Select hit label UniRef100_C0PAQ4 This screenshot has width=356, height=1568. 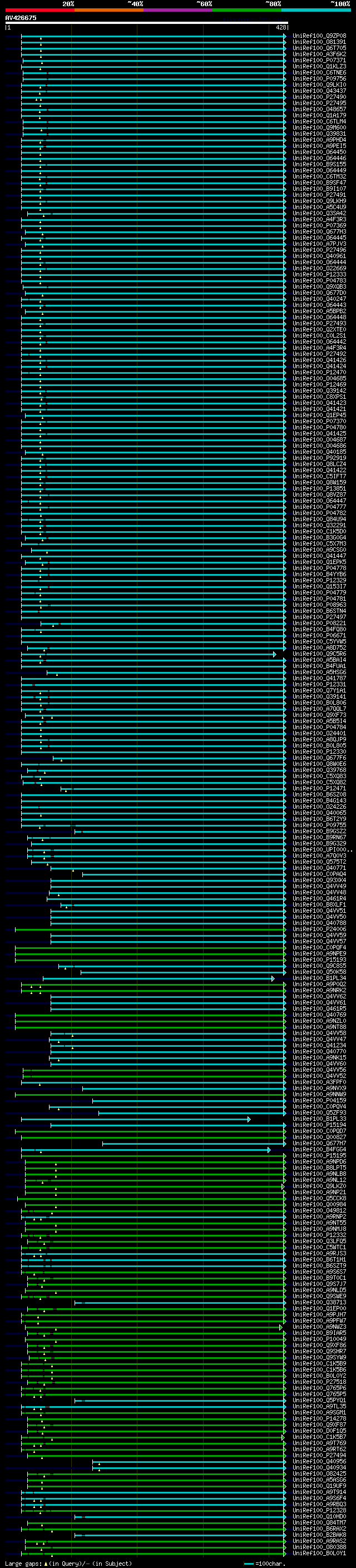[319, 873]
